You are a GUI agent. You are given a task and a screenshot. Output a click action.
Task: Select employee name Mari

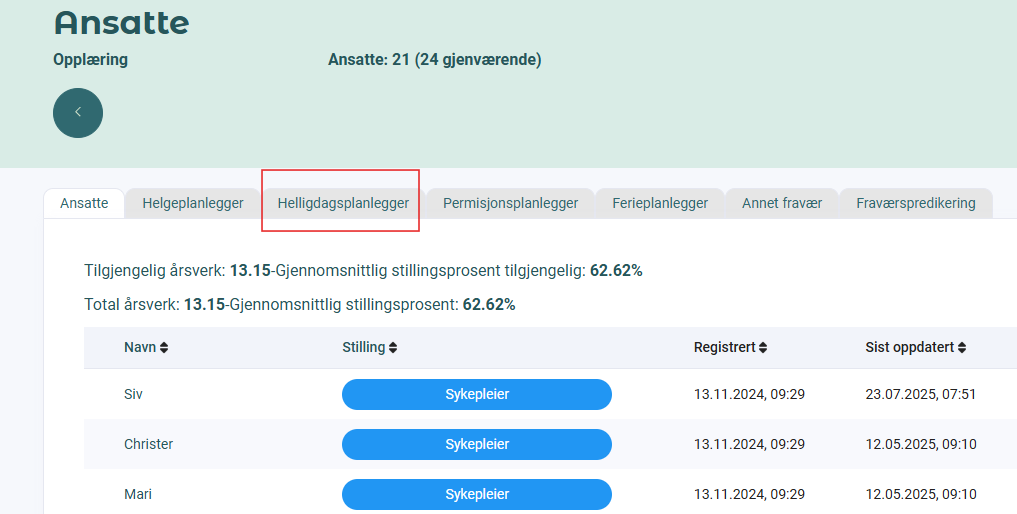pos(138,494)
